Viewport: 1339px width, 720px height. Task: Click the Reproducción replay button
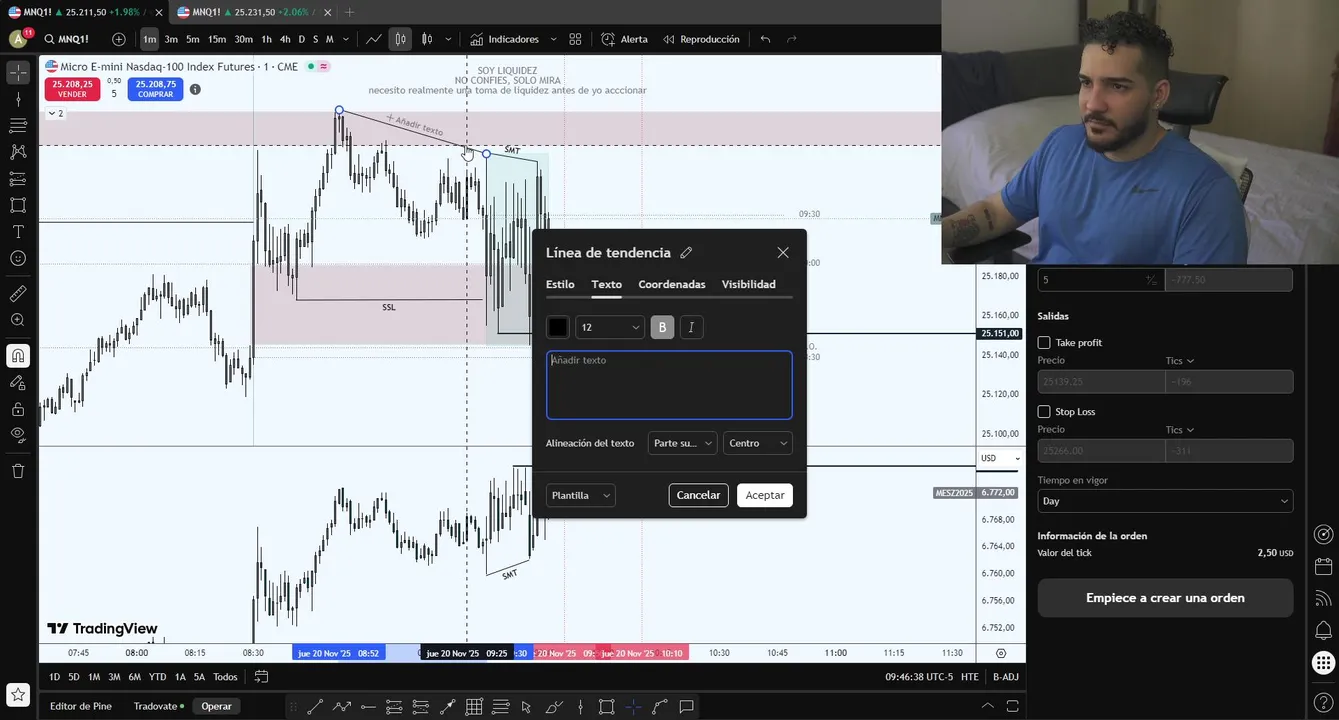[701, 39]
